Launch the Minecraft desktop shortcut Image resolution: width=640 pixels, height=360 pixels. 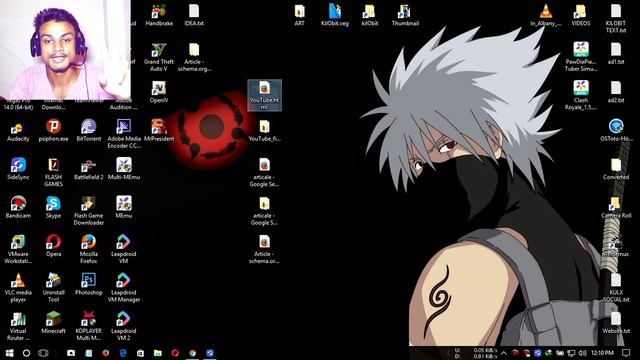(53, 322)
